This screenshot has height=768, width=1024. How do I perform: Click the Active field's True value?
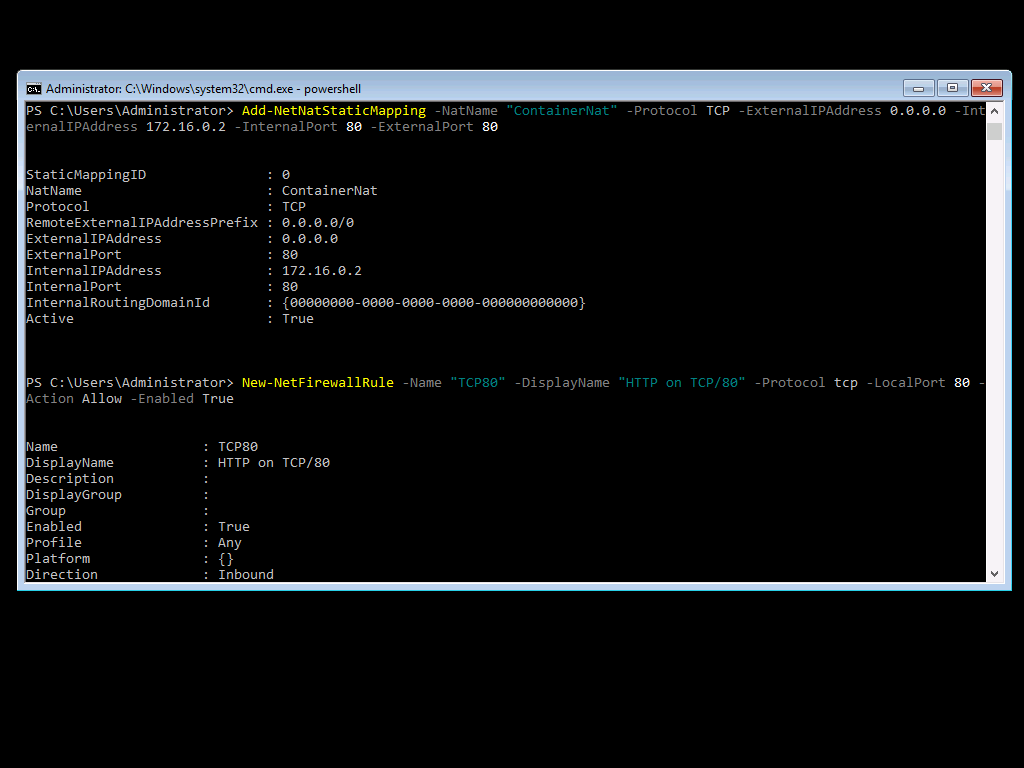point(297,319)
